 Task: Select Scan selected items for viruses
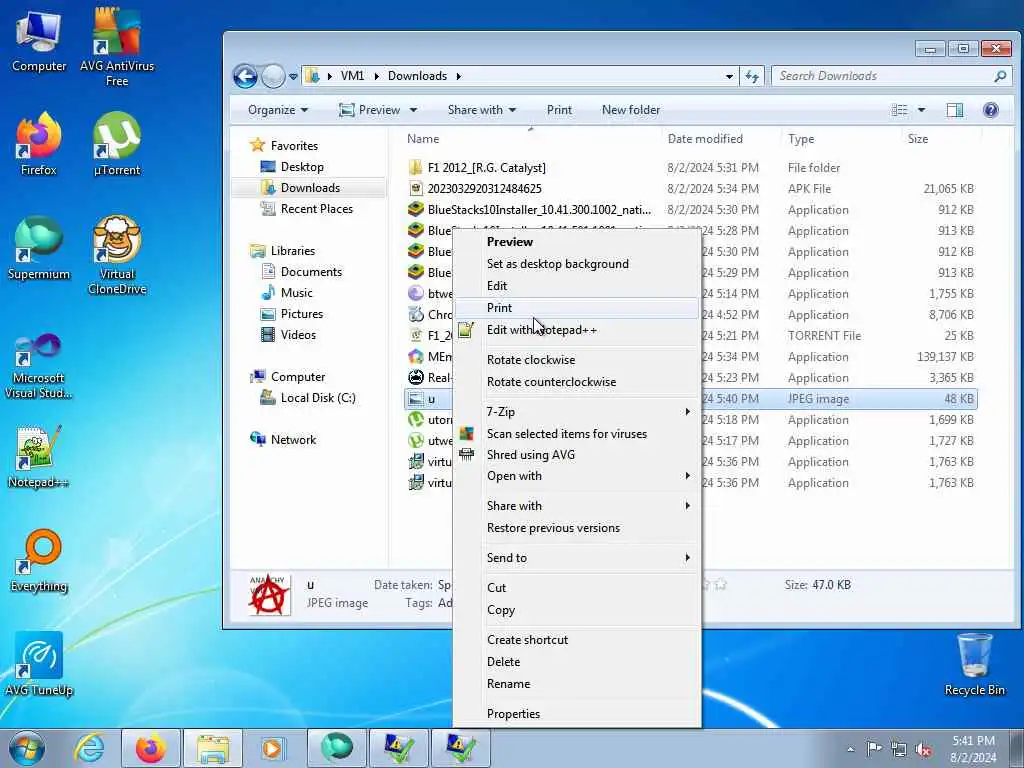[x=577, y=434]
